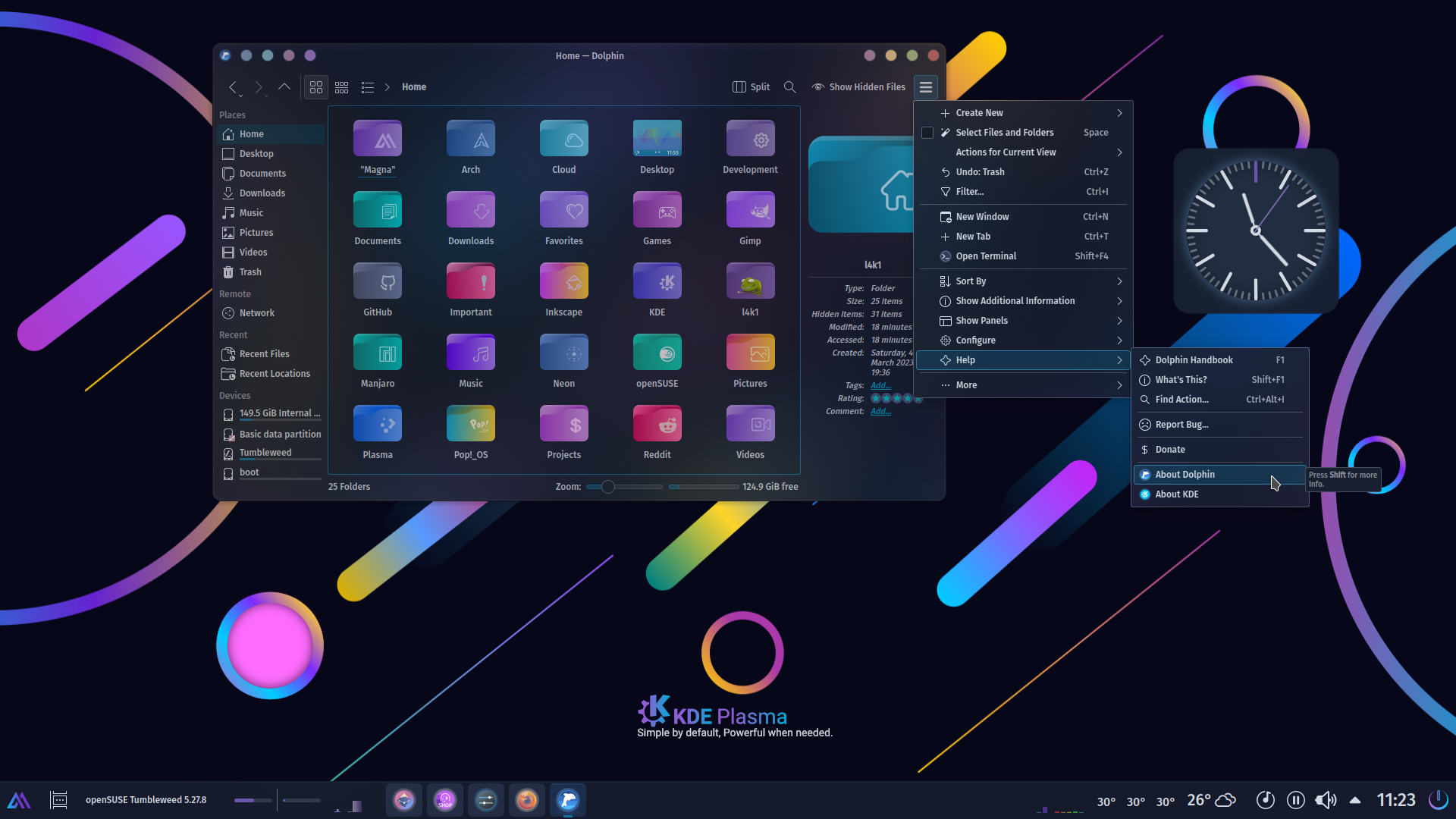Open the Inkscape folder icon

(x=564, y=282)
